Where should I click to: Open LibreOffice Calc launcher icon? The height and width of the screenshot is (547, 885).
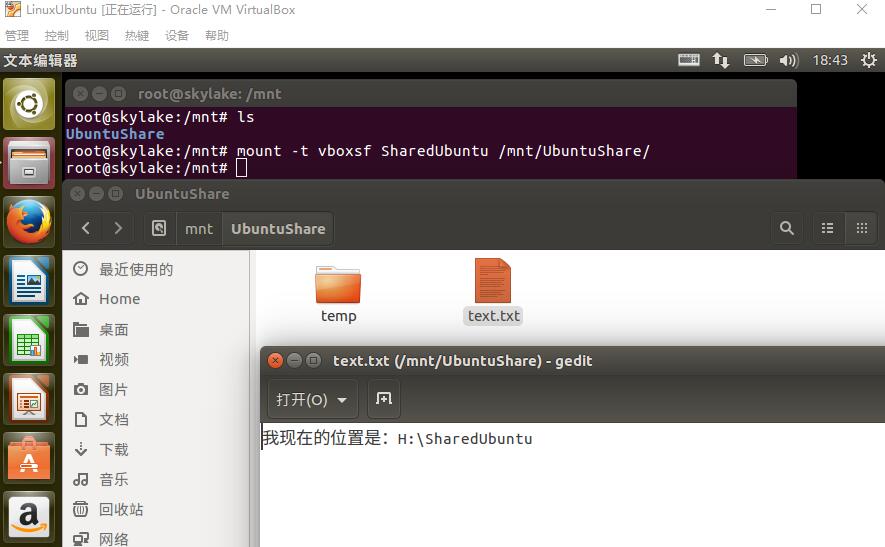(29, 340)
